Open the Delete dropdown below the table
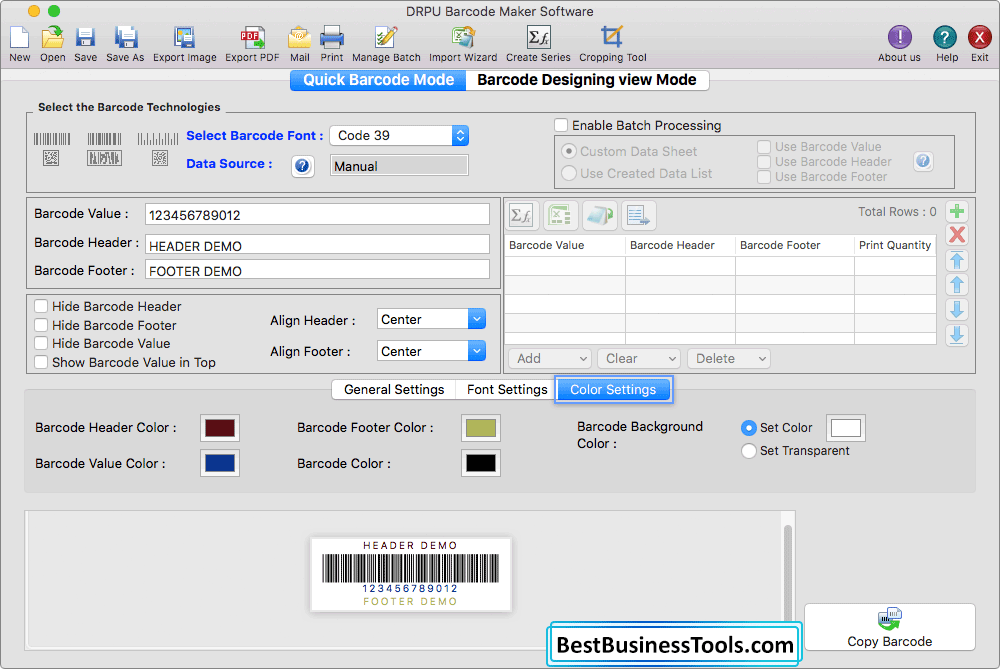Viewport: 1000px width, 669px height. tap(729, 358)
